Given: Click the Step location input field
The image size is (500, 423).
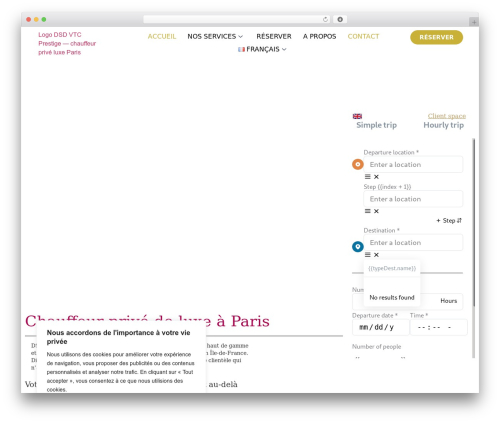Looking at the screenshot, I should pos(413,199).
